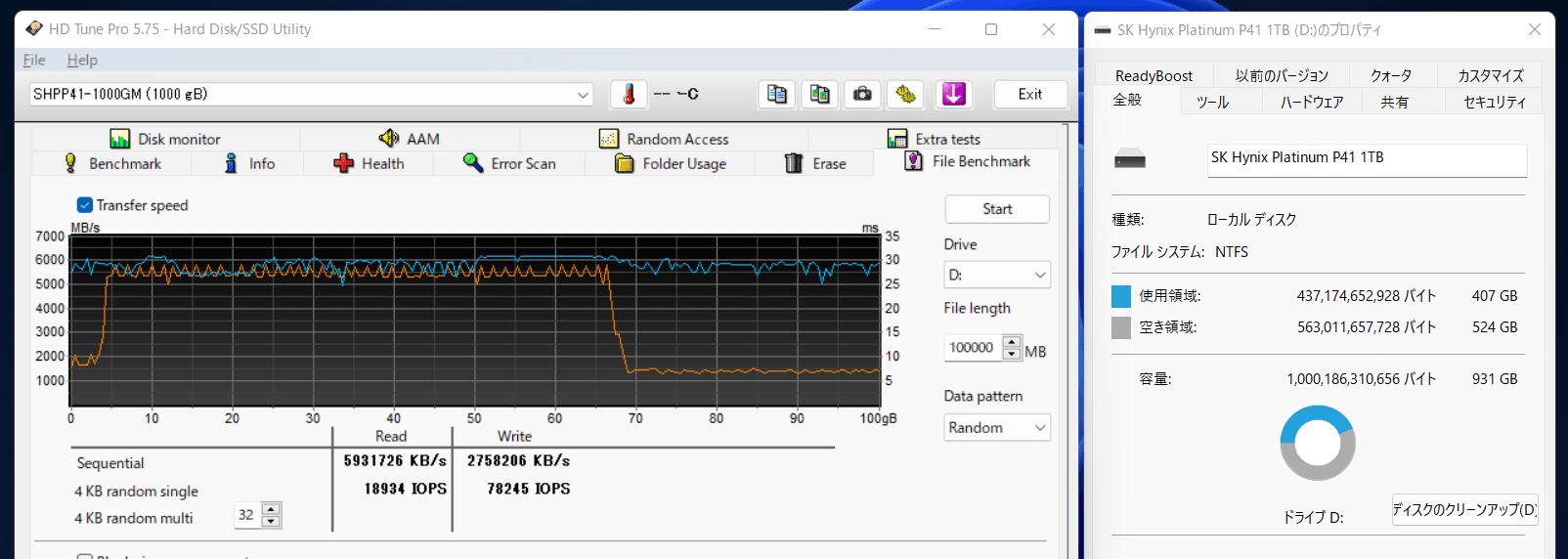The width and height of the screenshot is (1568, 559).
Task: Increase file length with up arrow
Action: tap(1012, 342)
